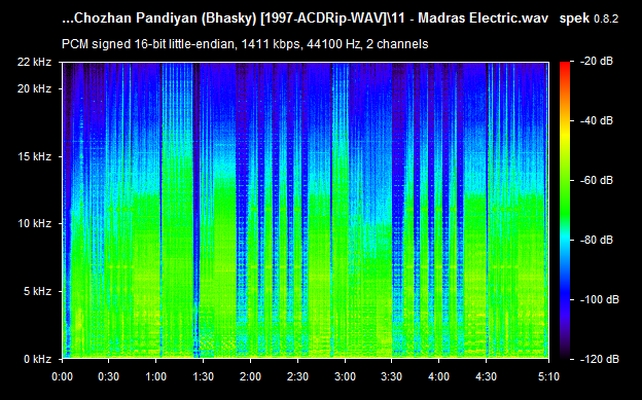Viewport: 642px width, 400px height.
Task: Click the 2:30 time axis label
Action: [x=298, y=376]
